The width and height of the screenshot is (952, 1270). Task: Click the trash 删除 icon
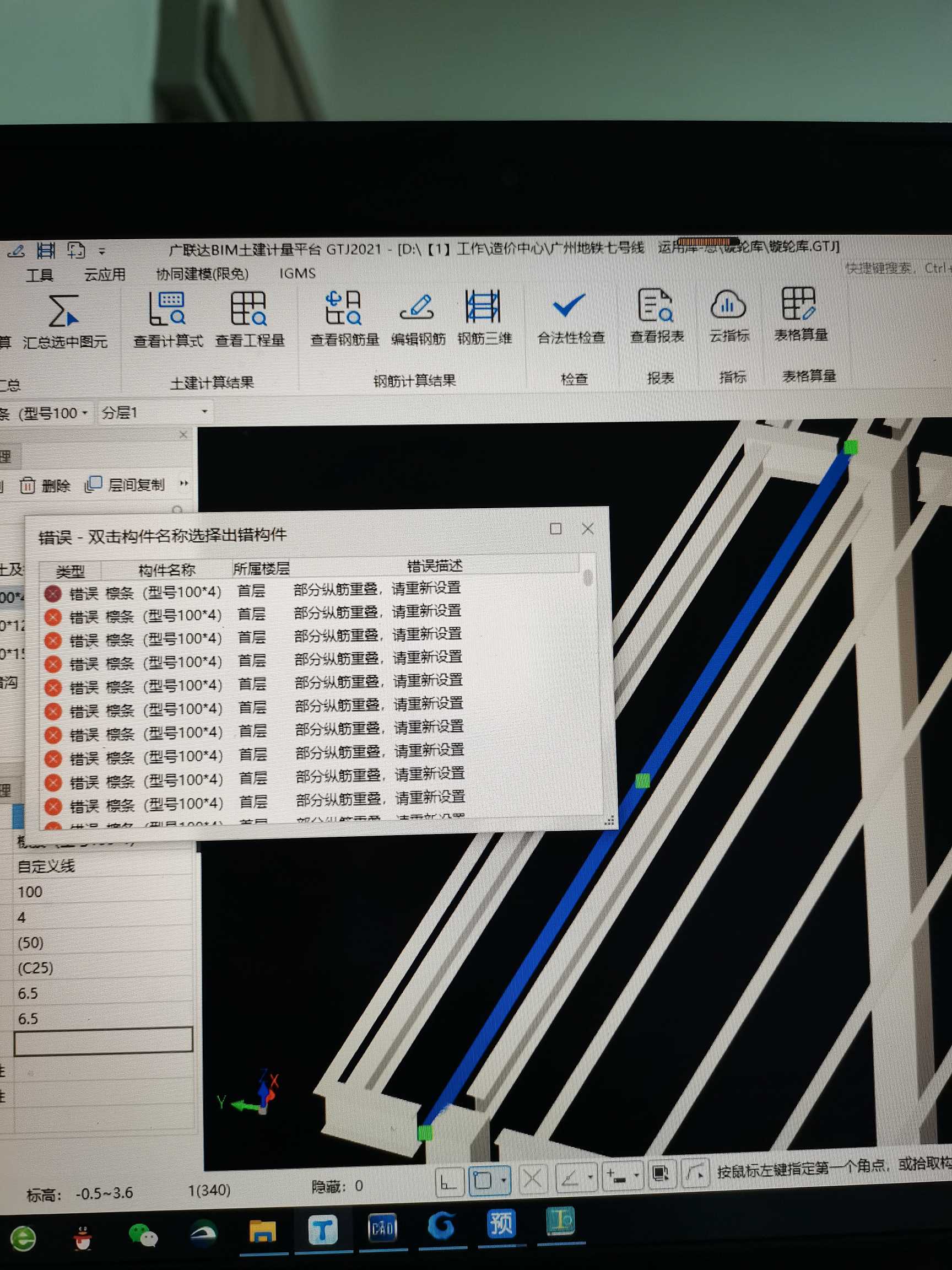click(27, 486)
